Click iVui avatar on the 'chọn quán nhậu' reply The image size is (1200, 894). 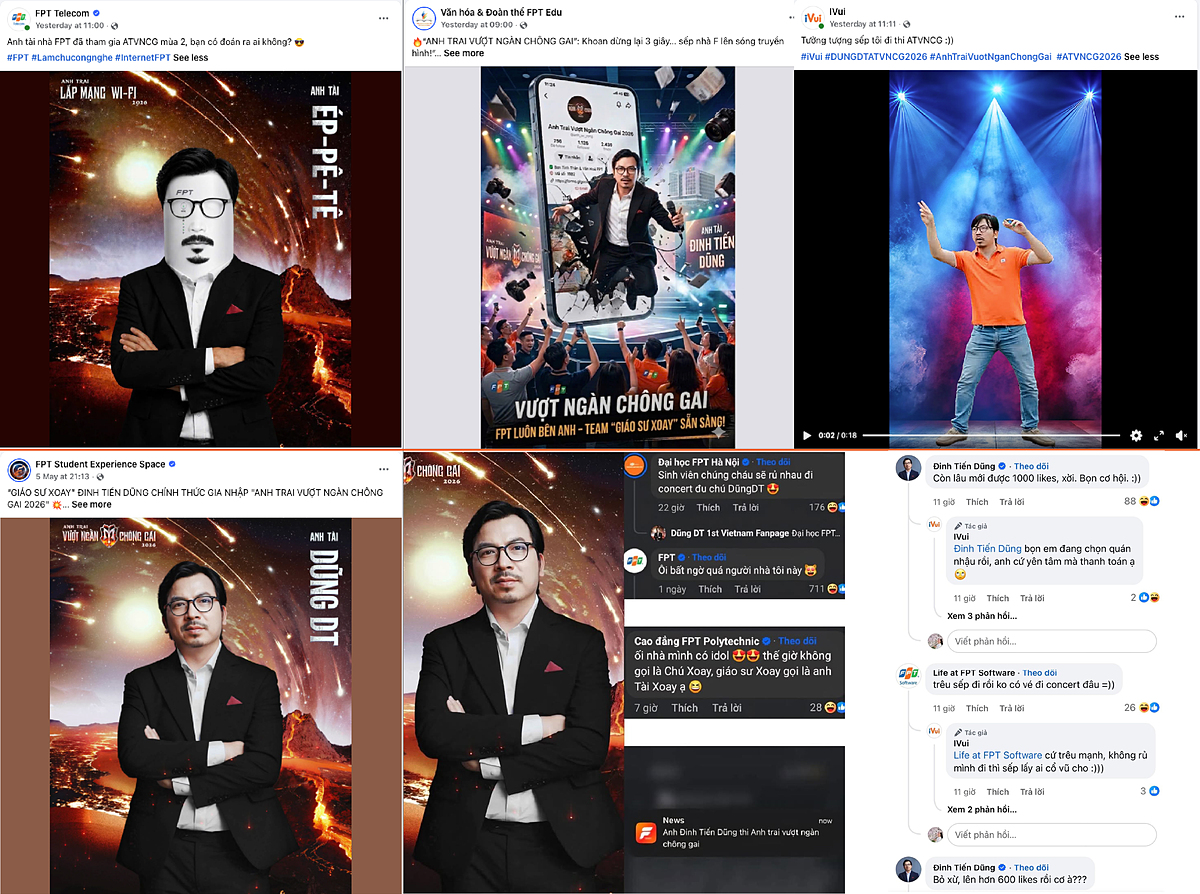tap(935, 524)
